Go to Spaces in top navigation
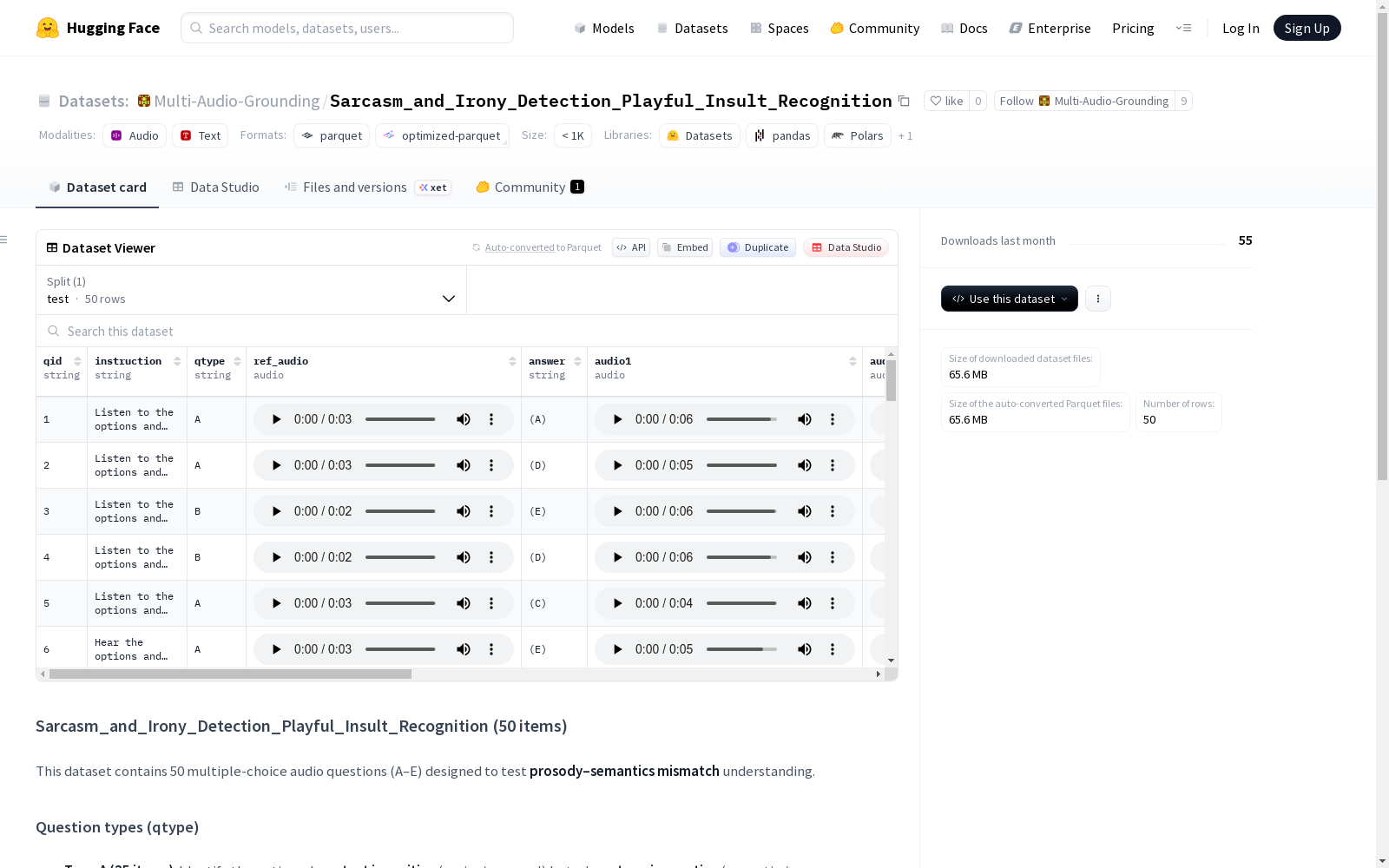 click(780, 28)
